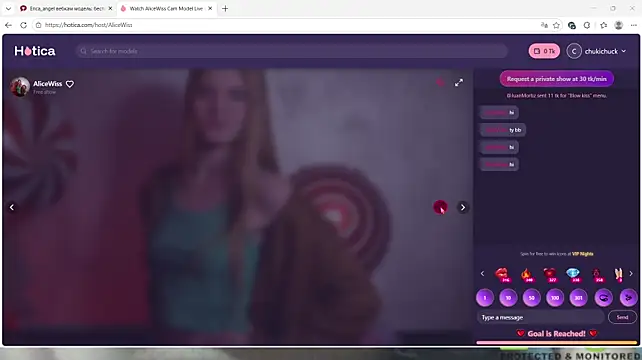Open the browser extension icon with badge
The image size is (642, 360).
pyautogui.click(x=572, y=25)
